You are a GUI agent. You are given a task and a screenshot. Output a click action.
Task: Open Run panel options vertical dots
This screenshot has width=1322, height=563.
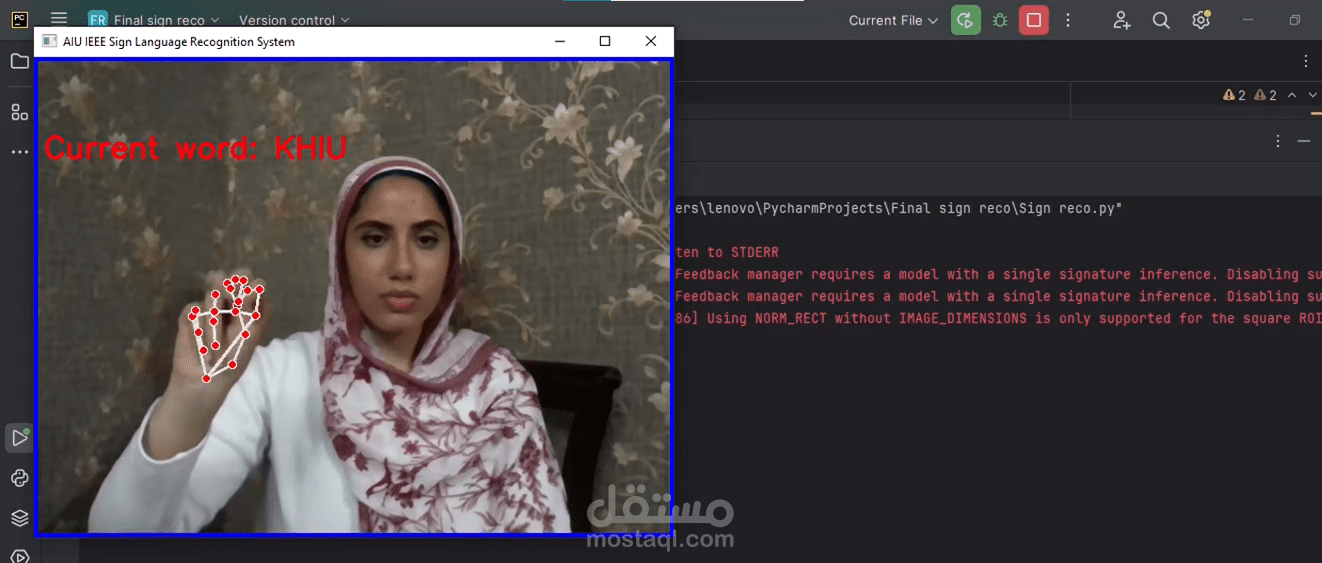[x=1278, y=142]
